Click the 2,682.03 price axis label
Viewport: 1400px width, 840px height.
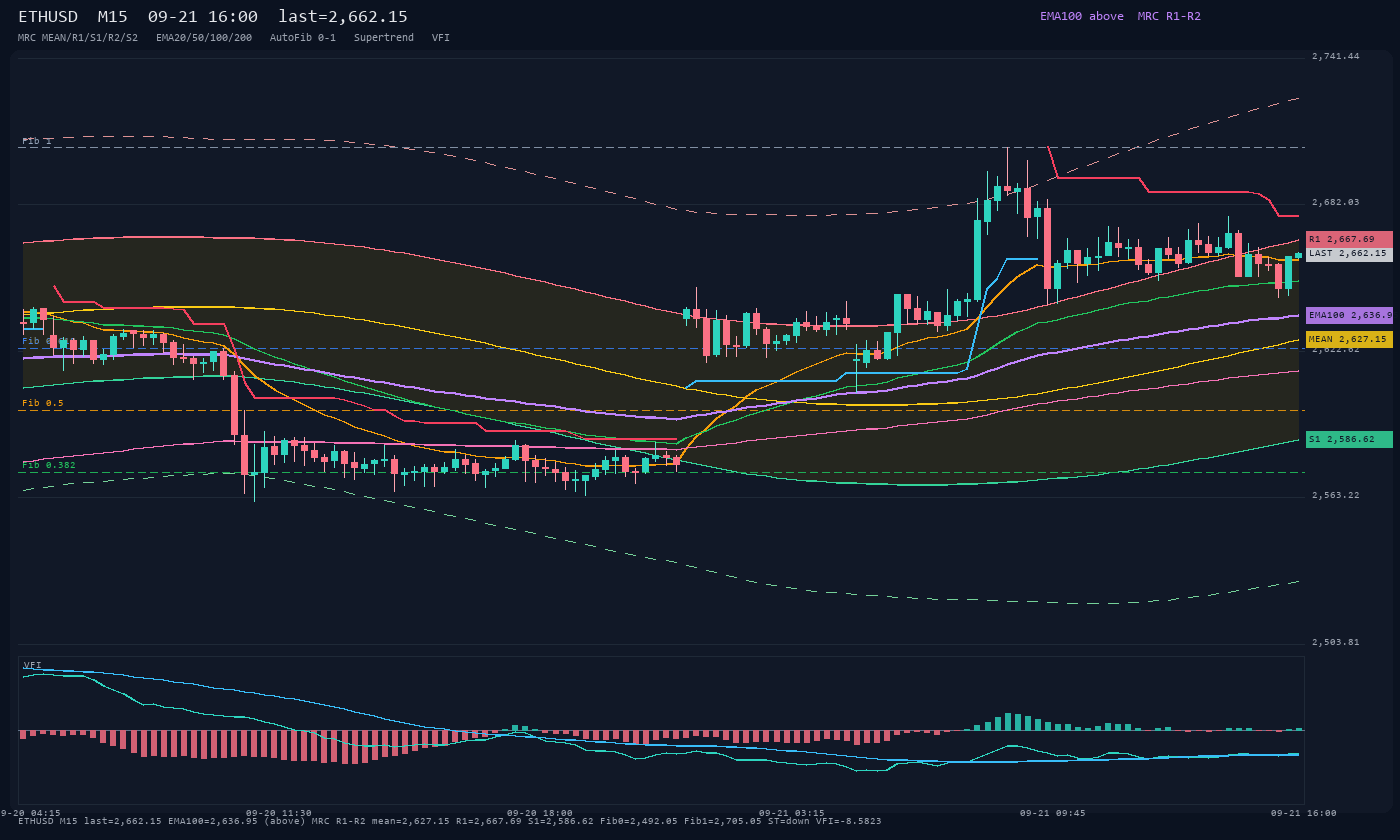[1336, 202]
